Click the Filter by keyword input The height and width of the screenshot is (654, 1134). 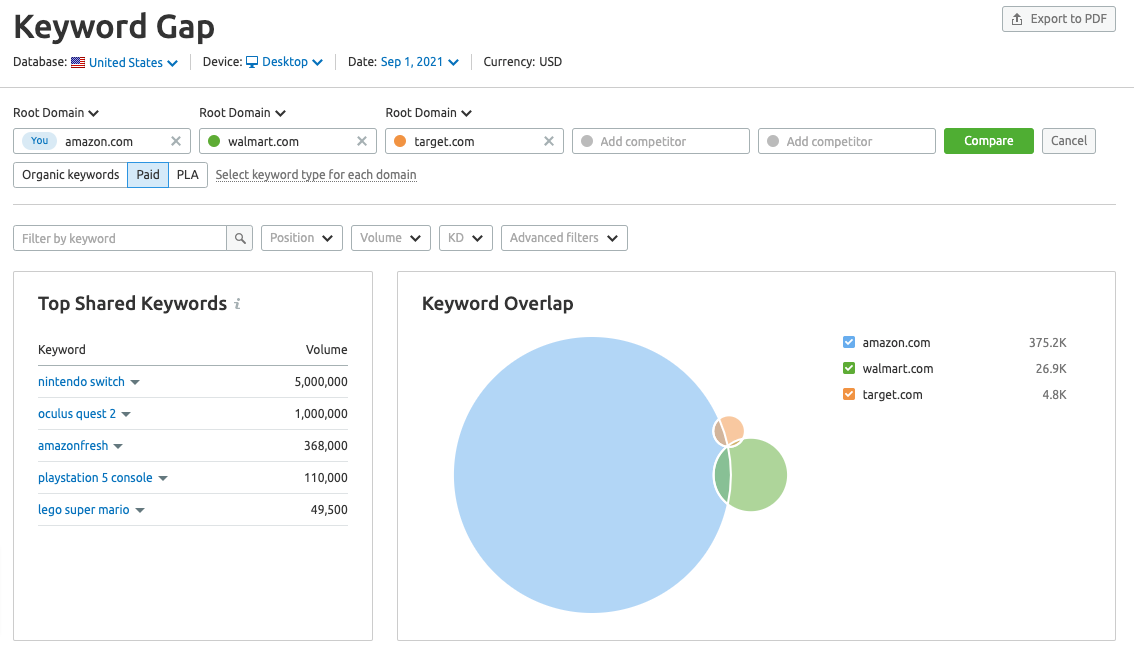[119, 238]
